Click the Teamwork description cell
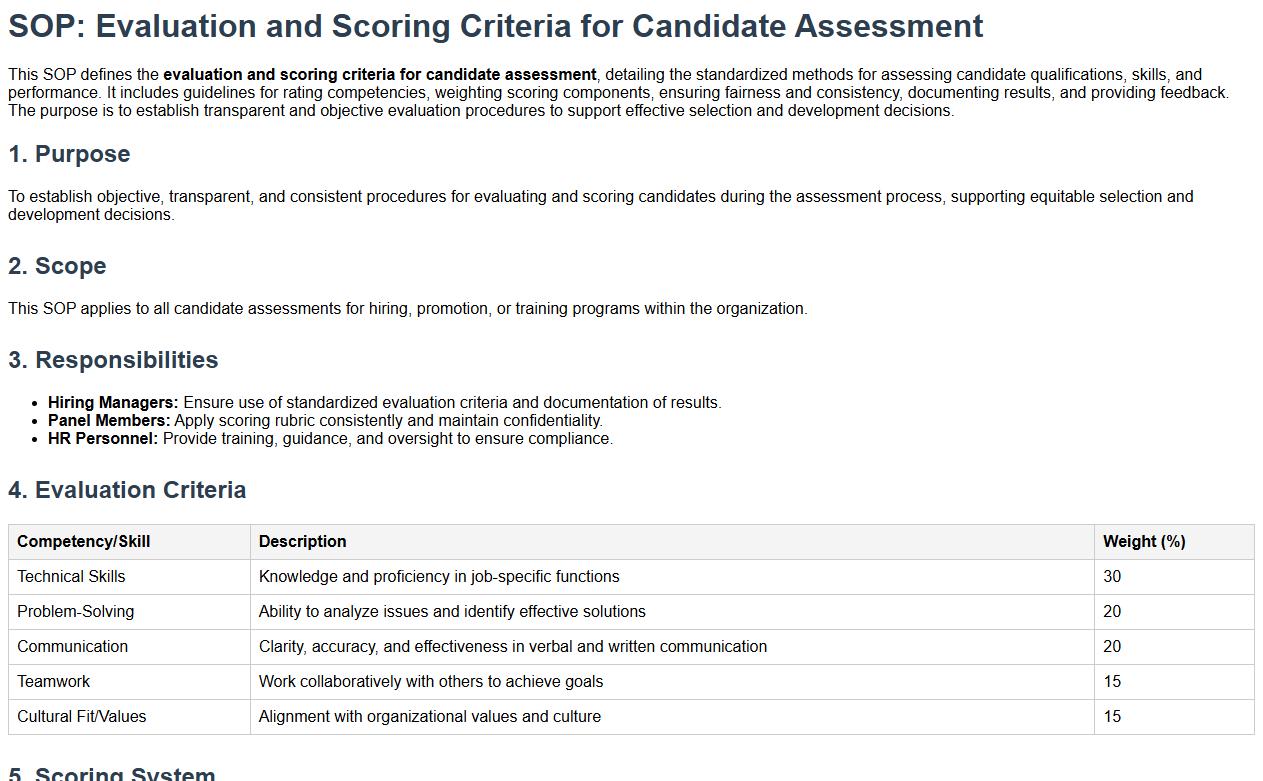Image resolution: width=1263 pixels, height=781 pixels. click(x=431, y=682)
